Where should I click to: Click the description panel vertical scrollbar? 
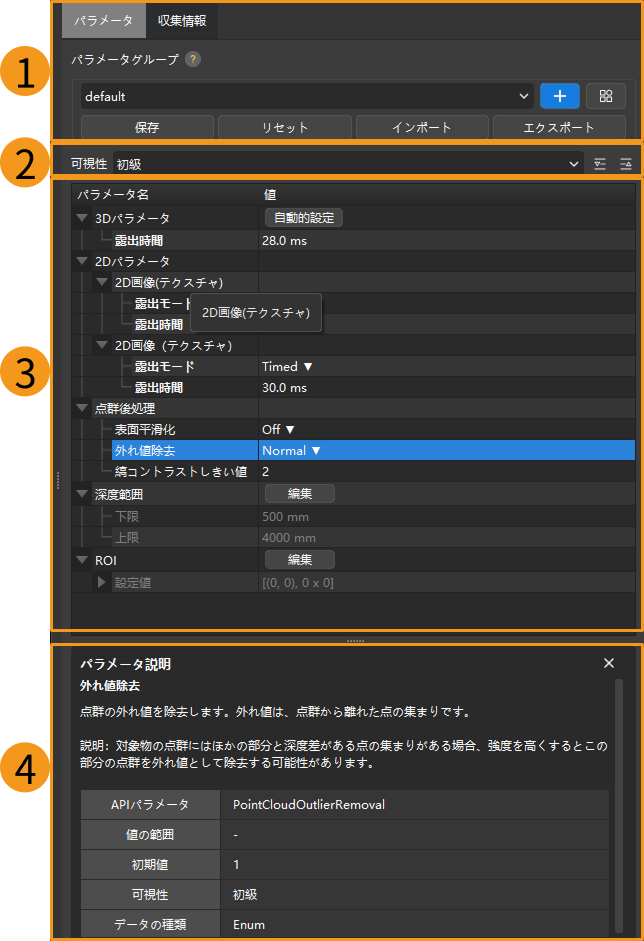tap(619, 804)
